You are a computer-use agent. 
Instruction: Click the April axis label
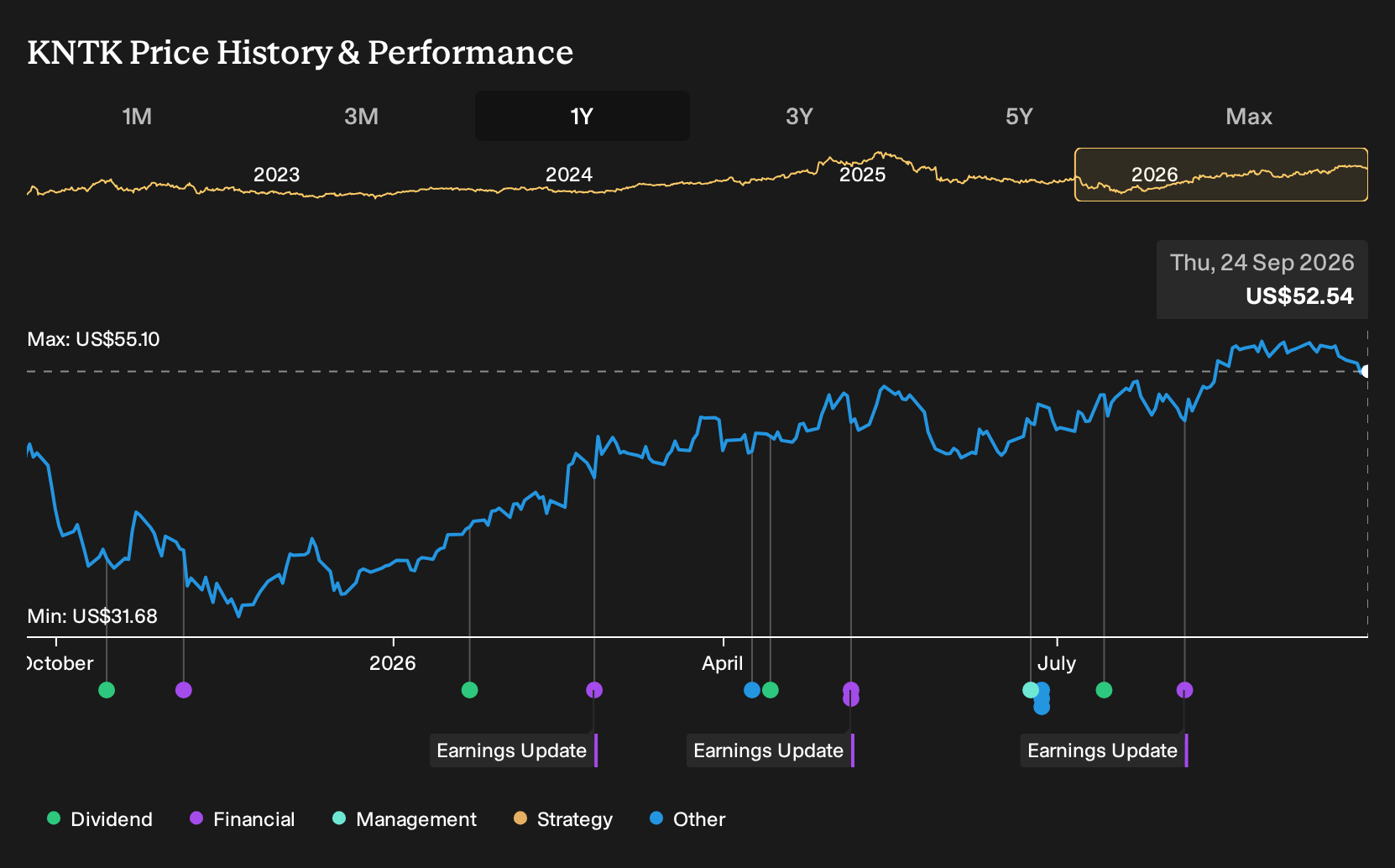pos(723,663)
